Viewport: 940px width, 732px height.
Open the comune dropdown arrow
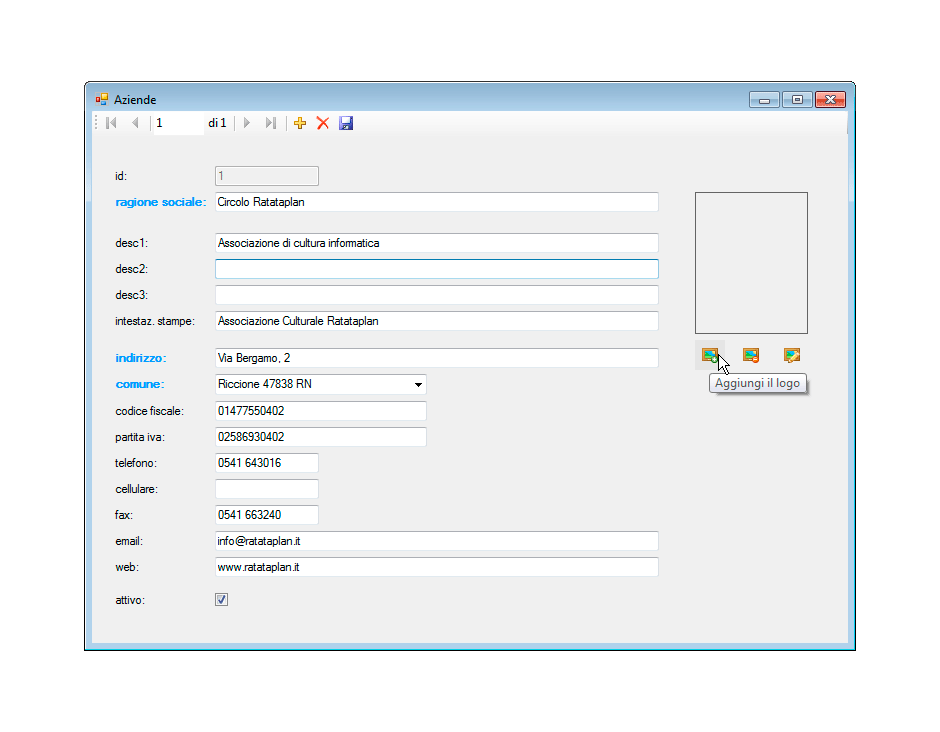pos(418,384)
